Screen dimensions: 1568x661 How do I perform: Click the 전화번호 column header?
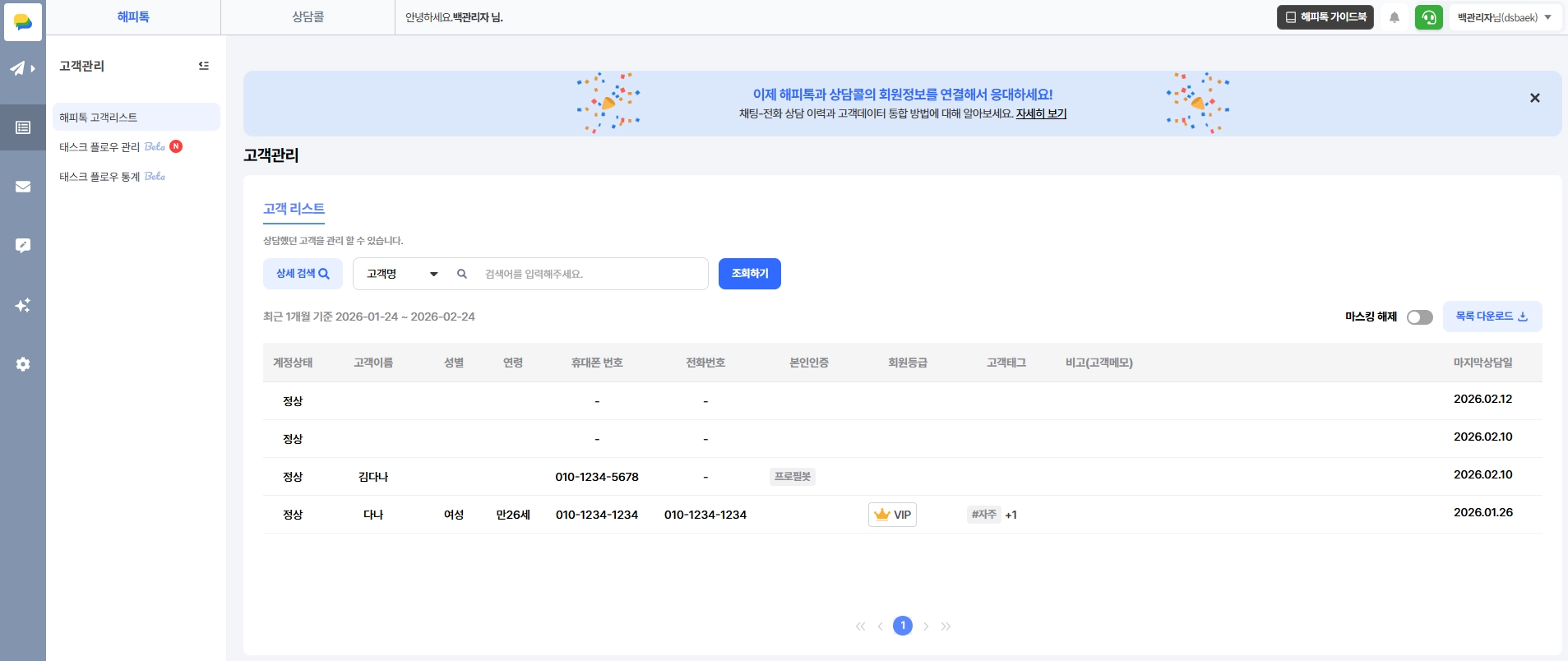click(705, 363)
